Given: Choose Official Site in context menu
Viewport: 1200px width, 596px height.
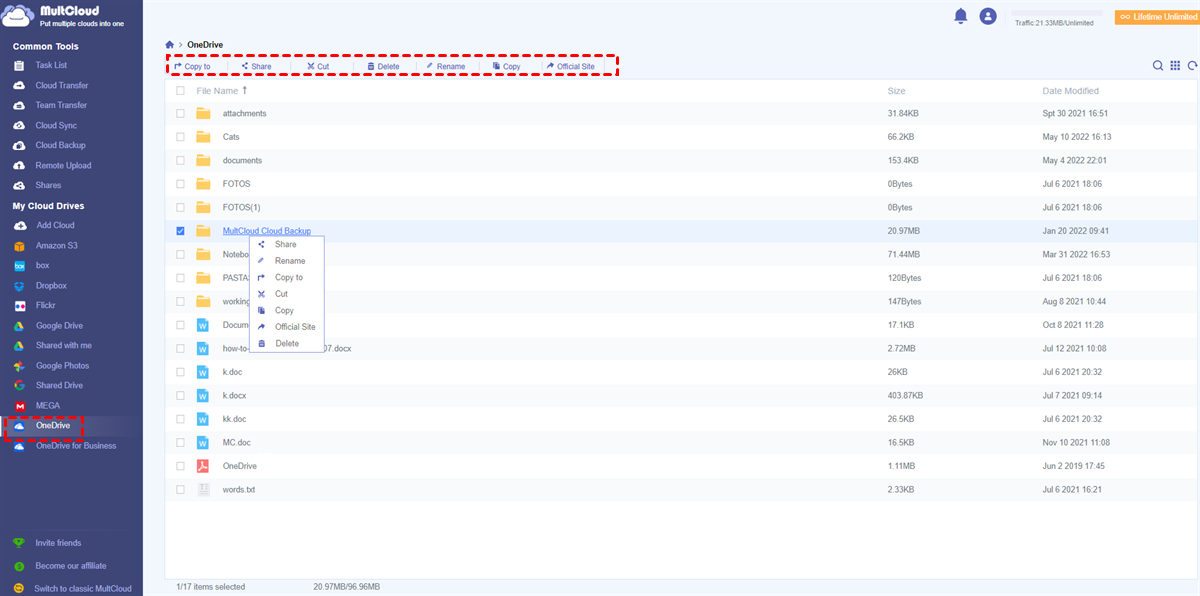Looking at the screenshot, I should (295, 327).
